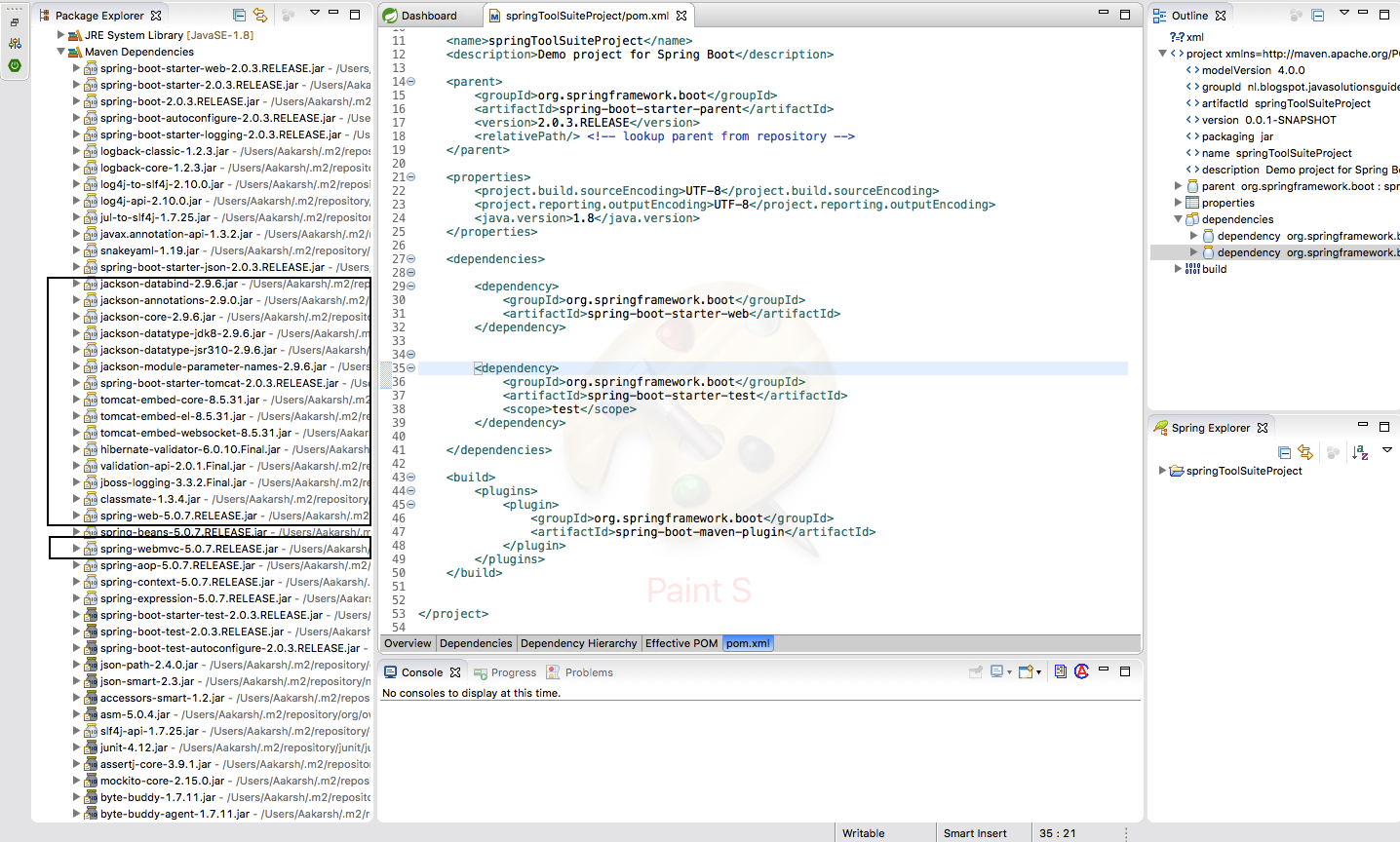Click the properties table icon in Outline
Screen dimensions: 1400x842
click(x=1192, y=203)
